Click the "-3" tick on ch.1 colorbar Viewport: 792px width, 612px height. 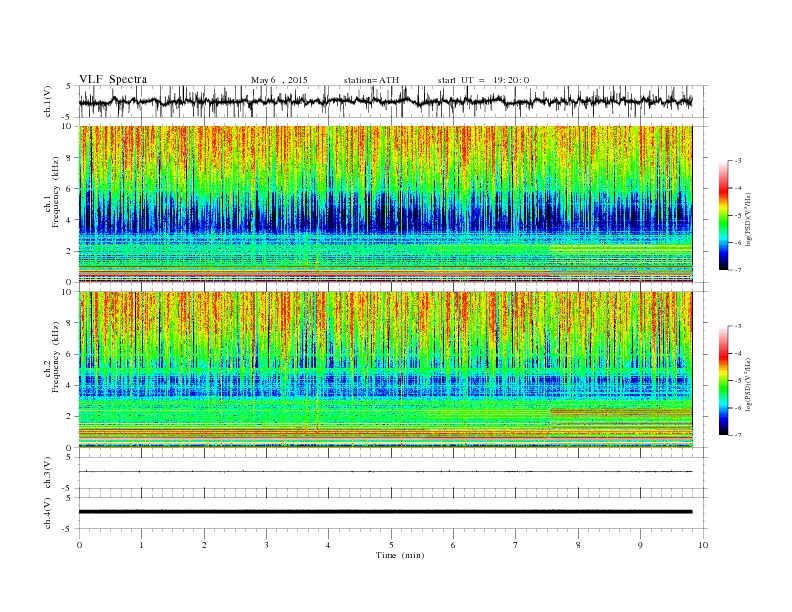pos(738,161)
